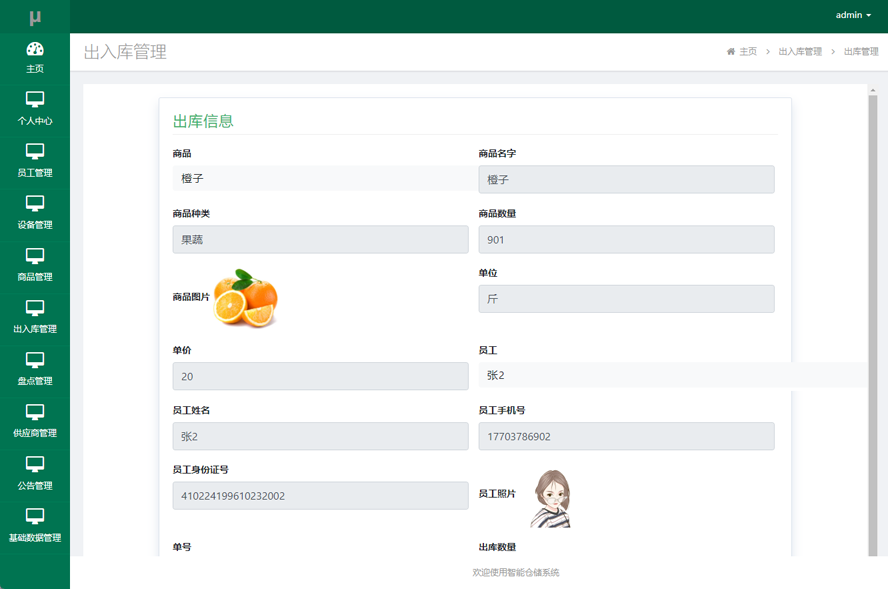Image resolution: width=888 pixels, height=589 pixels.
Task: Click the dashboard icon for 主页
Action: (x=35, y=49)
